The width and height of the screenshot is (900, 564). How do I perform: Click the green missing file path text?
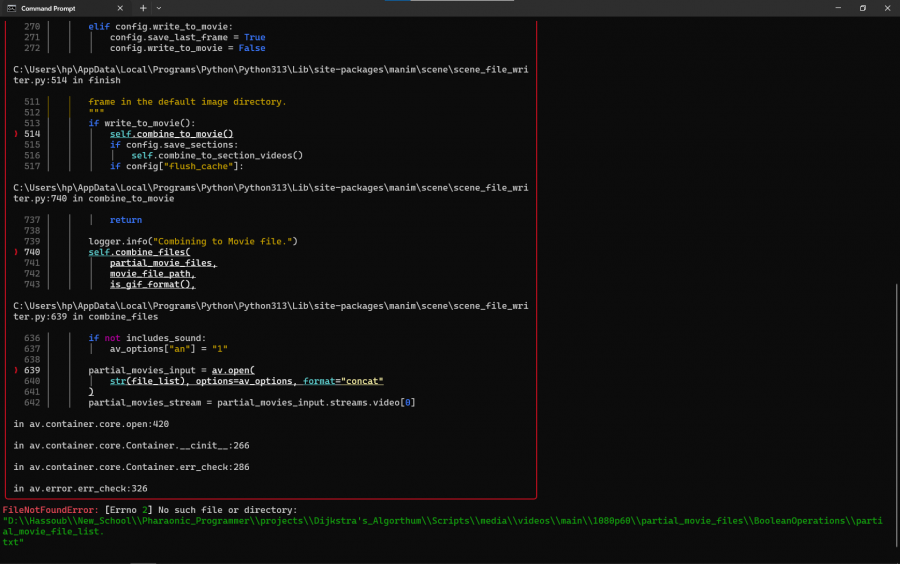point(440,521)
